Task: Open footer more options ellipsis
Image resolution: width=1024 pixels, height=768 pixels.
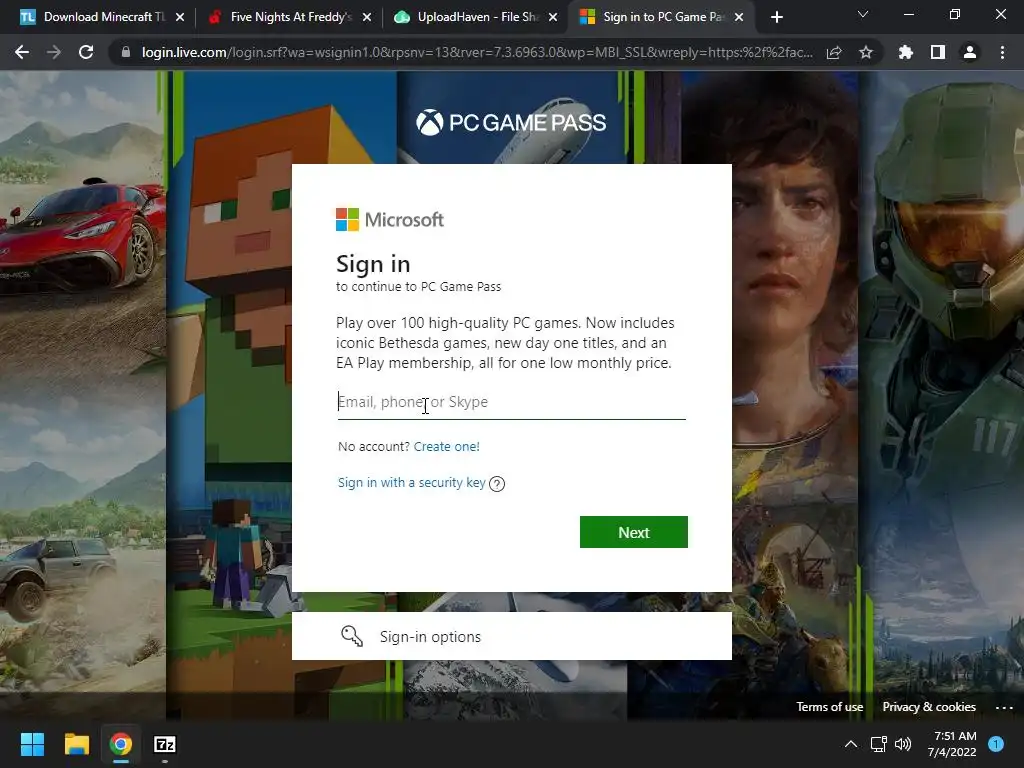Action: (1004, 707)
